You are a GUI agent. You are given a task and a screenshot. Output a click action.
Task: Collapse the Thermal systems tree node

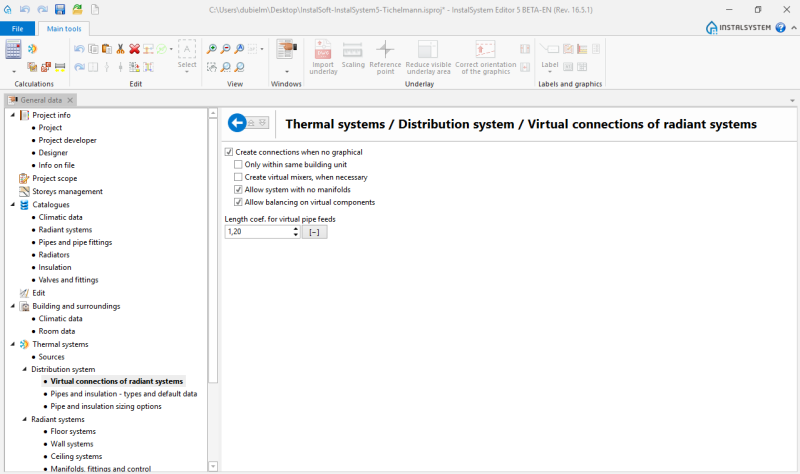click(13, 344)
